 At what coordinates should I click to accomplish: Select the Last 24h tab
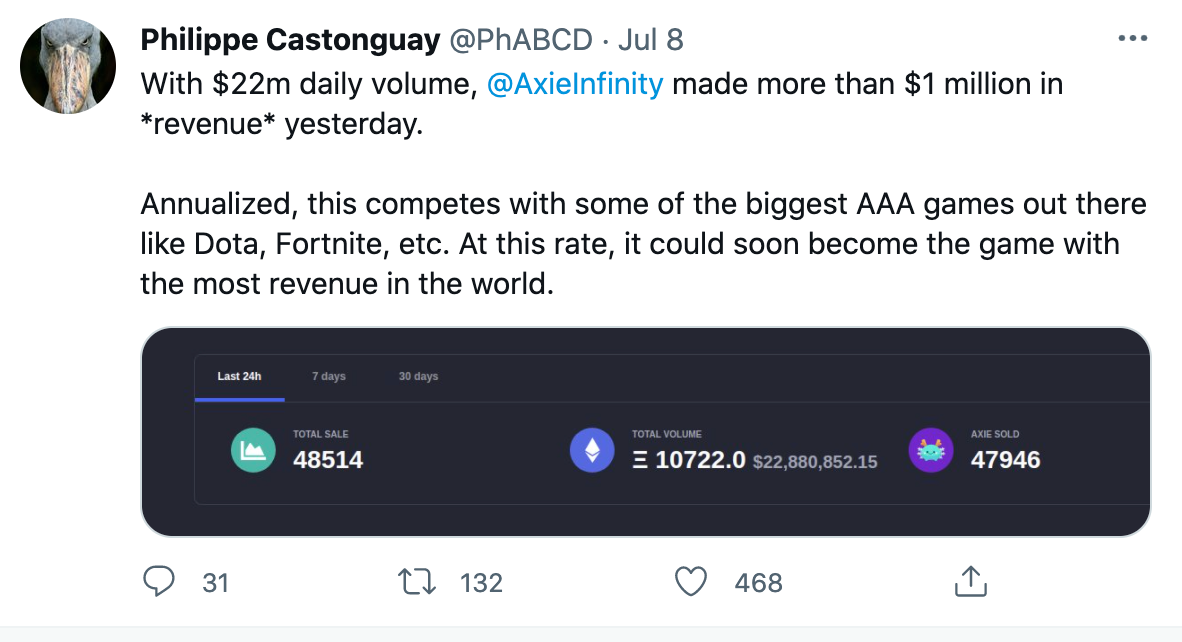coord(240,377)
